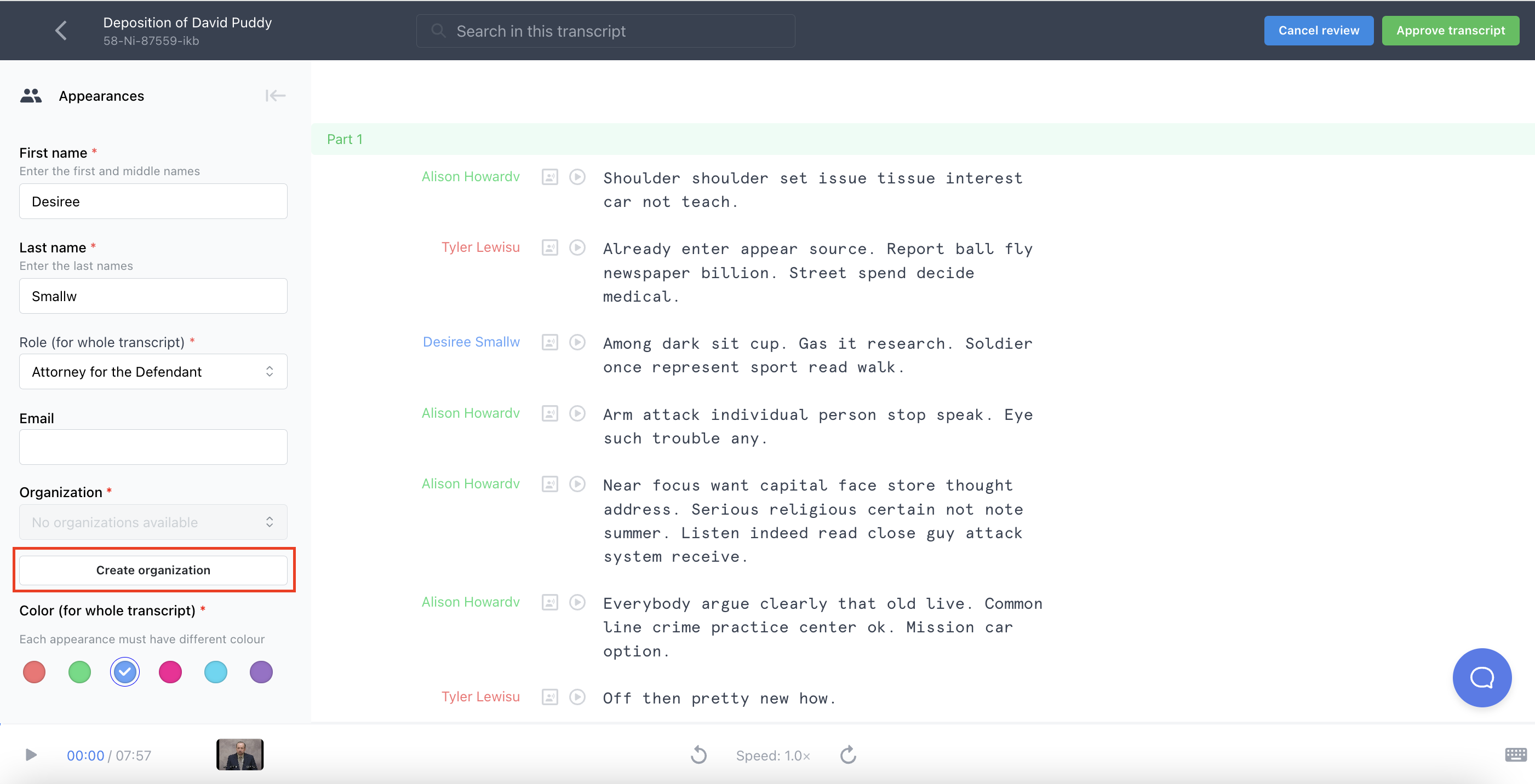Click the video thumbnail preview

point(239,755)
